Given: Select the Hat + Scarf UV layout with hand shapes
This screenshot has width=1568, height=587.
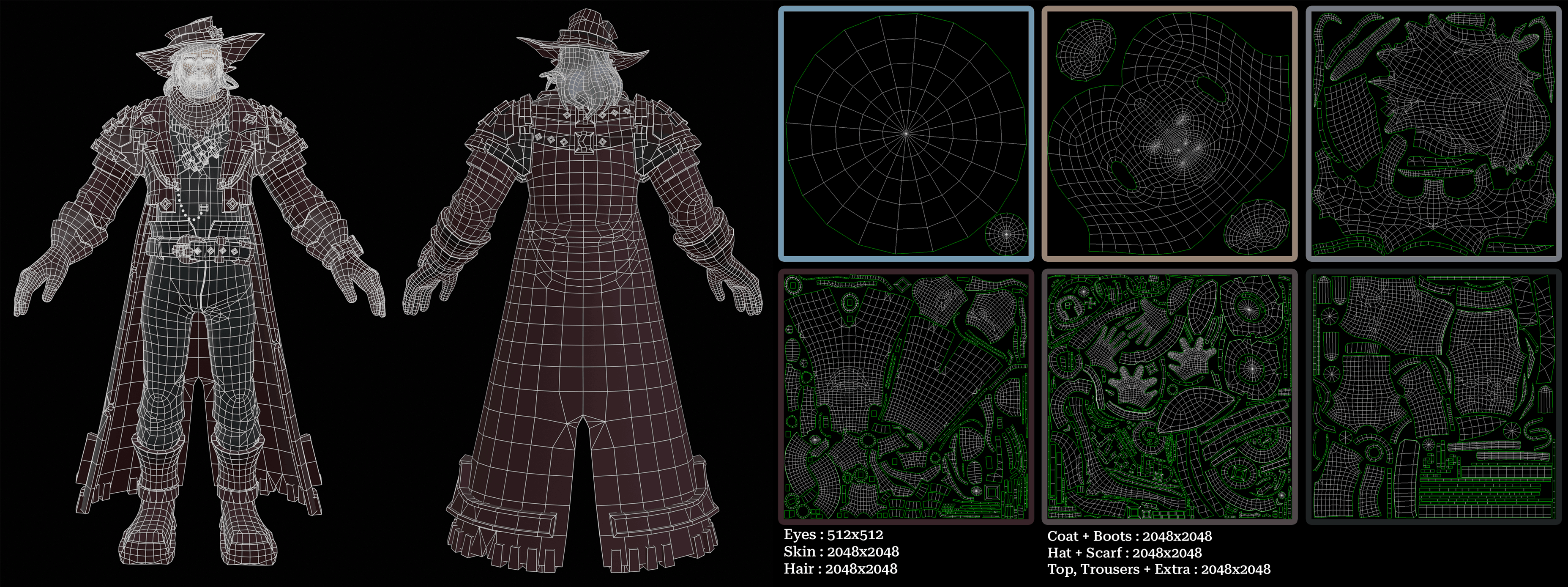Looking at the screenshot, I should pyautogui.click(x=1169, y=397).
